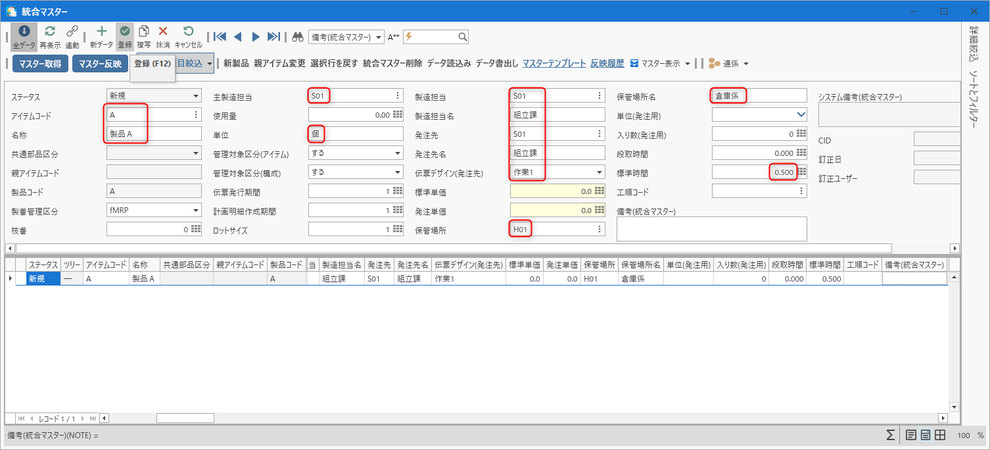Add a record with 新データ plus icon
Image resolution: width=990 pixels, height=450 pixels.
[101, 31]
